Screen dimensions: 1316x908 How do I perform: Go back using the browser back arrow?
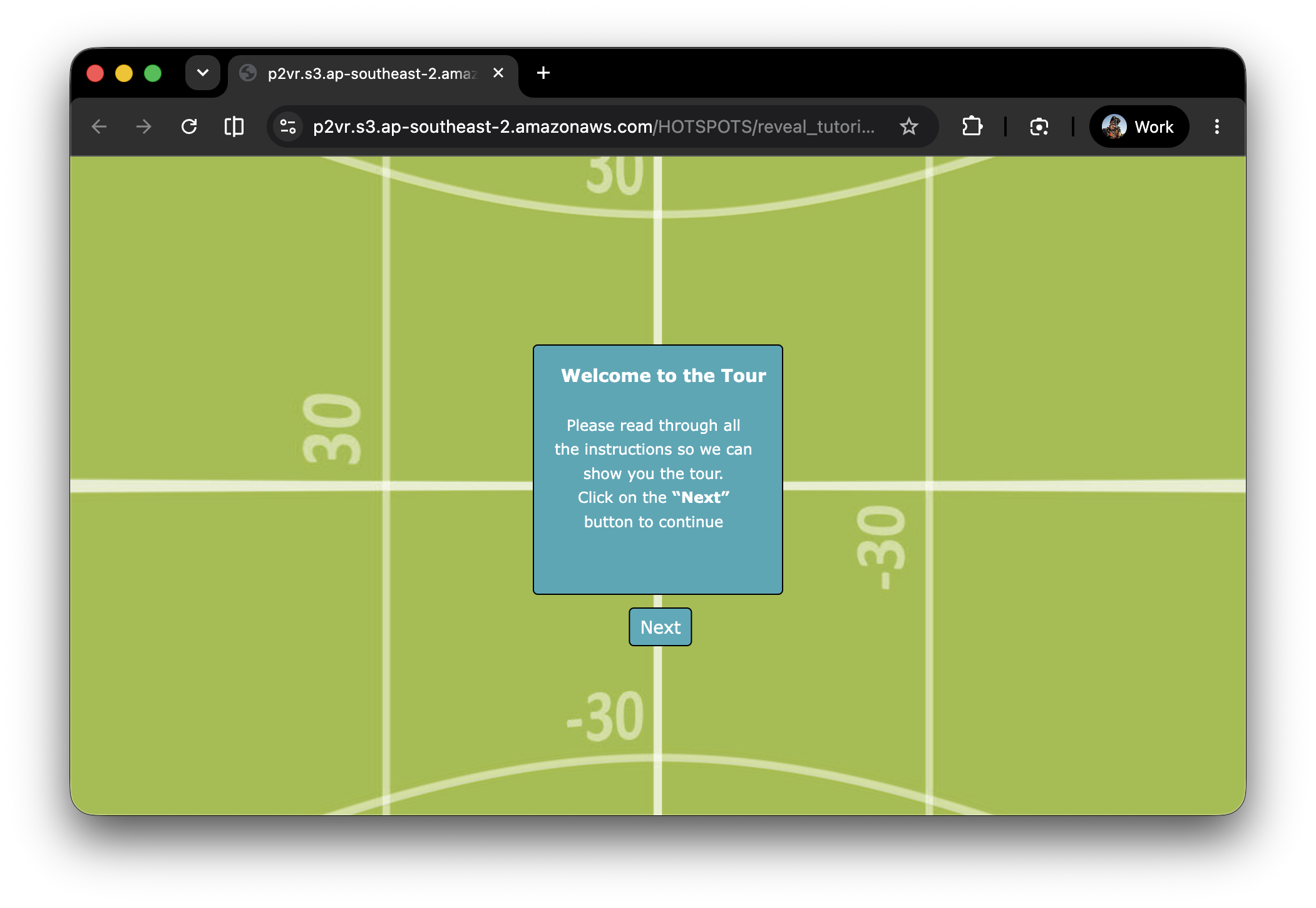pos(99,127)
